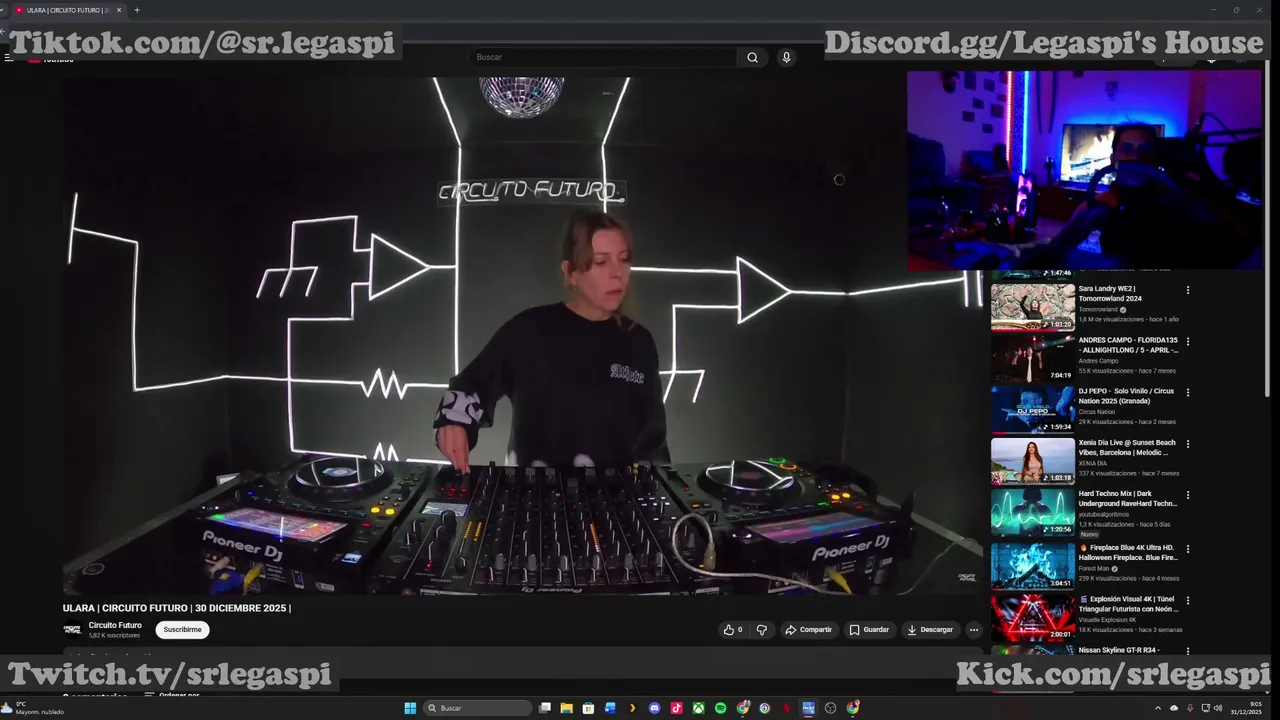Screen dimensions: 1280x720
Task: Focus the Buscar YouTube search field
Action: (605, 57)
